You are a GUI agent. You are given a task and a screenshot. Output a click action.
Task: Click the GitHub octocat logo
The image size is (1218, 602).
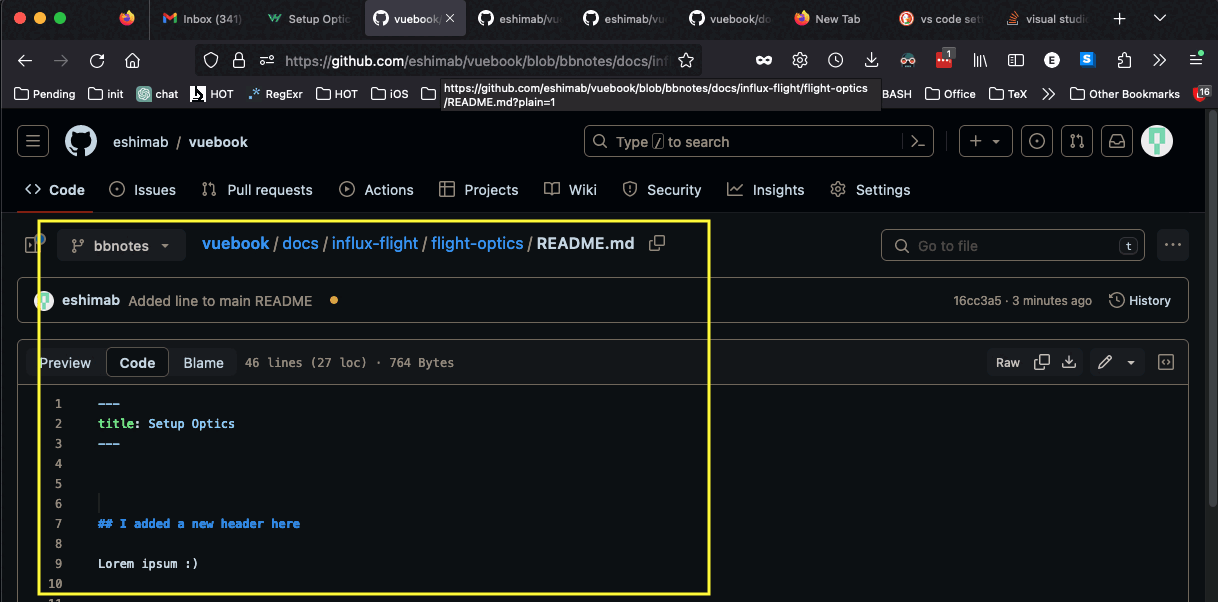click(81, 142)
